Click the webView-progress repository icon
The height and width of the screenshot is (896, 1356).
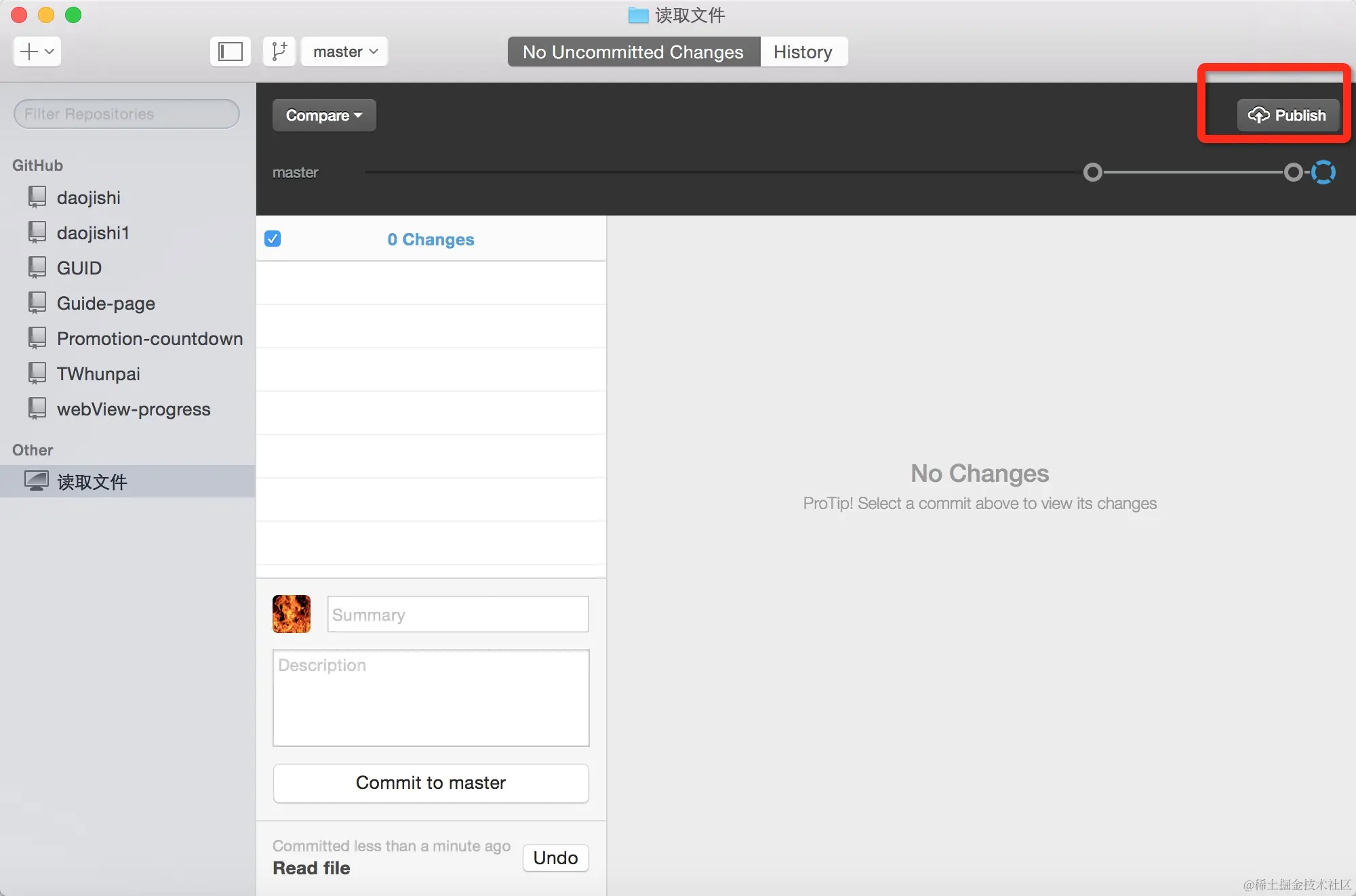pyautogui.click(x=37, y=409)
